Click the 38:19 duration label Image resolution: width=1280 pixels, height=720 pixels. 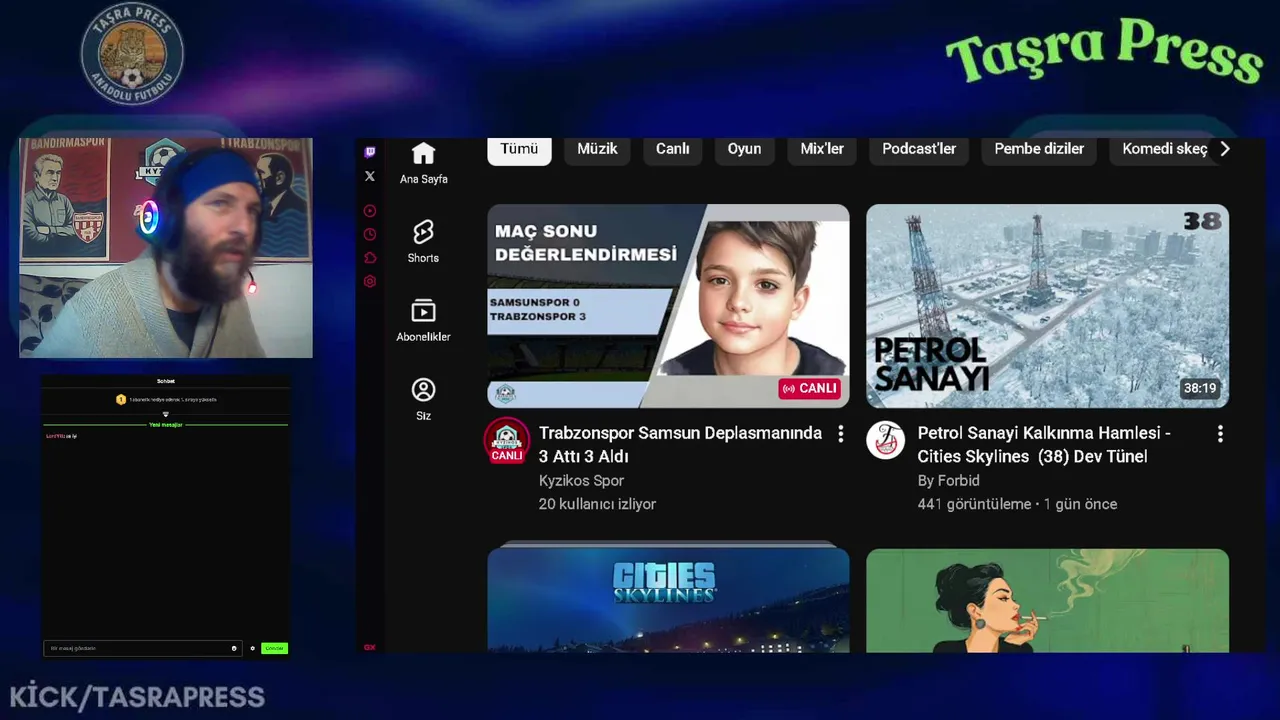pos(1200,388)
